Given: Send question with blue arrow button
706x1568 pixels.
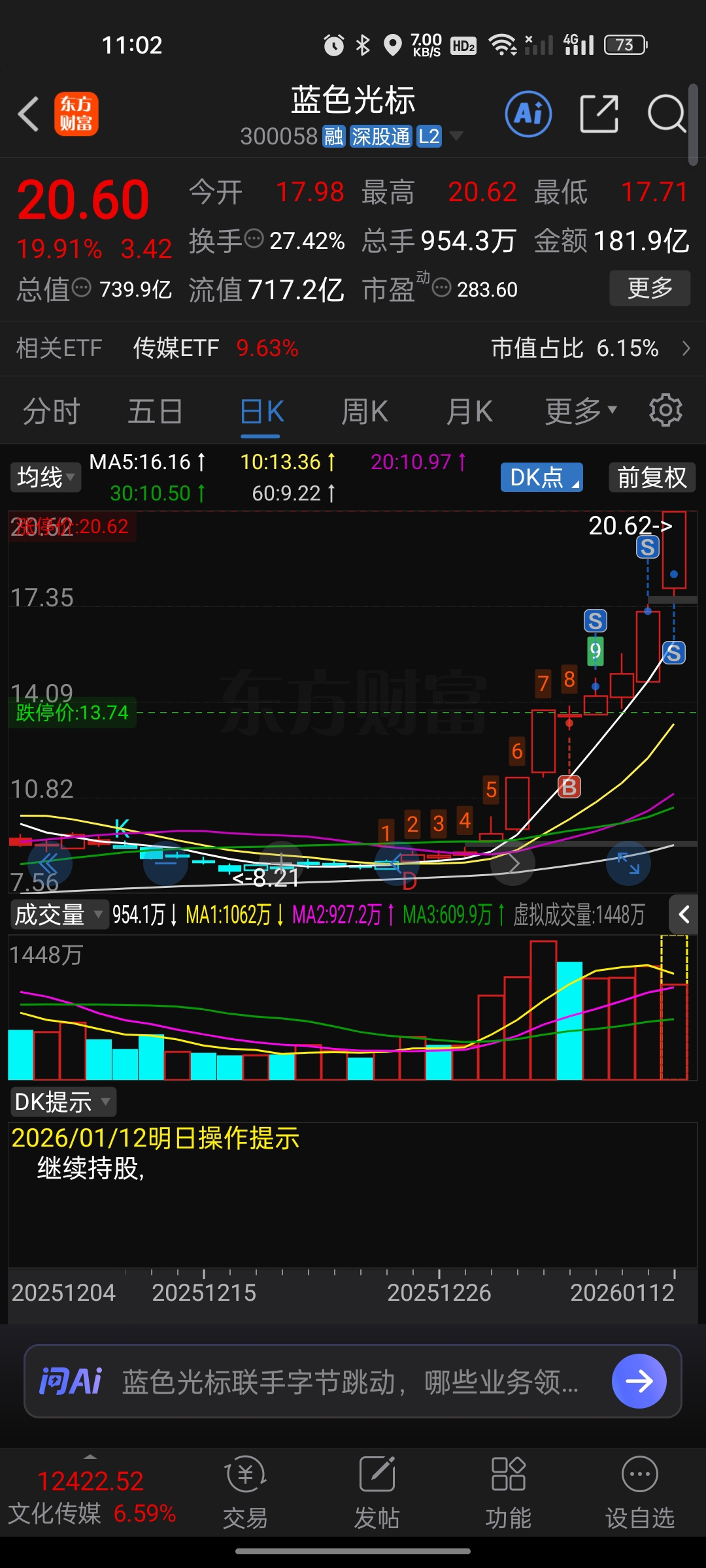Looking at the screenshot, I should [639, 1380].
